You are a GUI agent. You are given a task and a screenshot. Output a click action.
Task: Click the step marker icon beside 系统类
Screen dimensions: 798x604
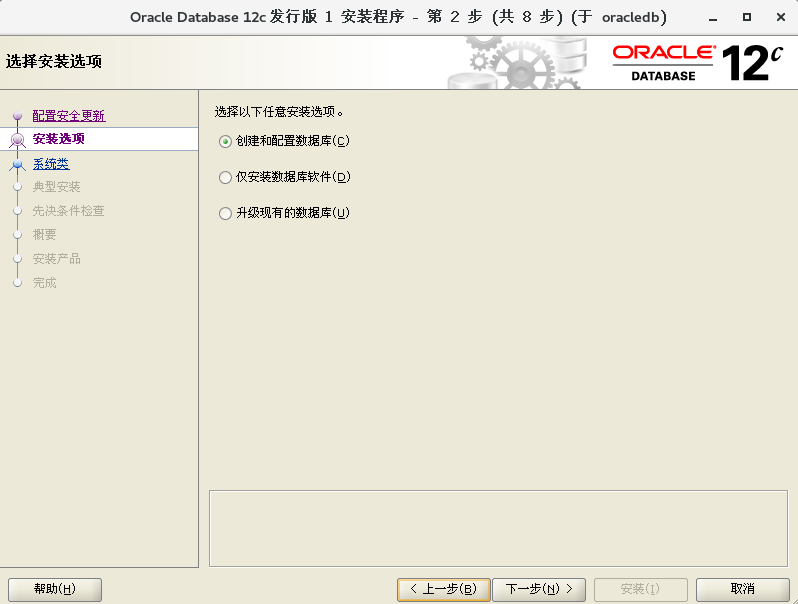coord(18,164)
